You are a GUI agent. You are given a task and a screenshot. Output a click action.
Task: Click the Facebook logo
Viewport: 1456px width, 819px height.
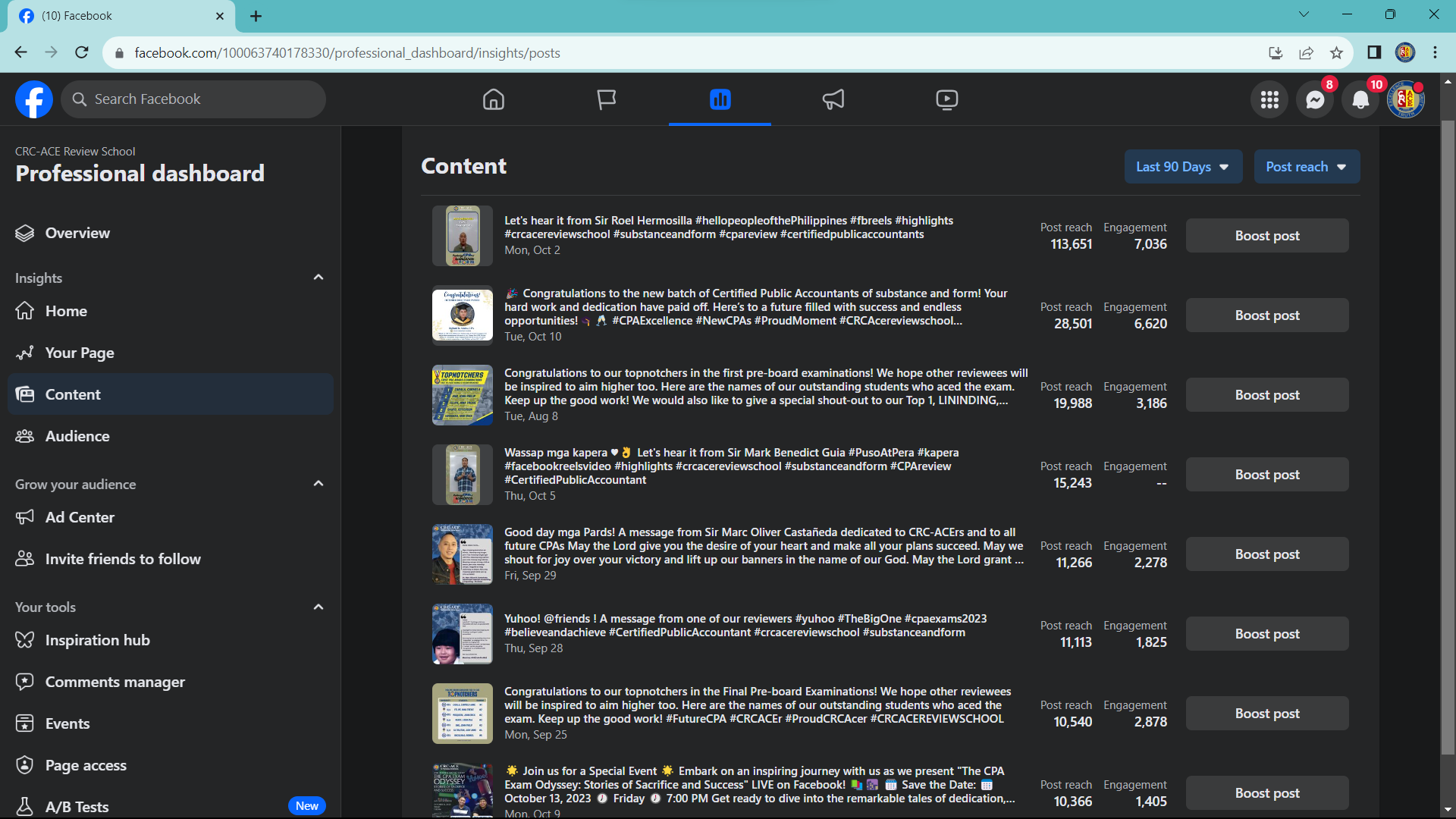[34, 99]
